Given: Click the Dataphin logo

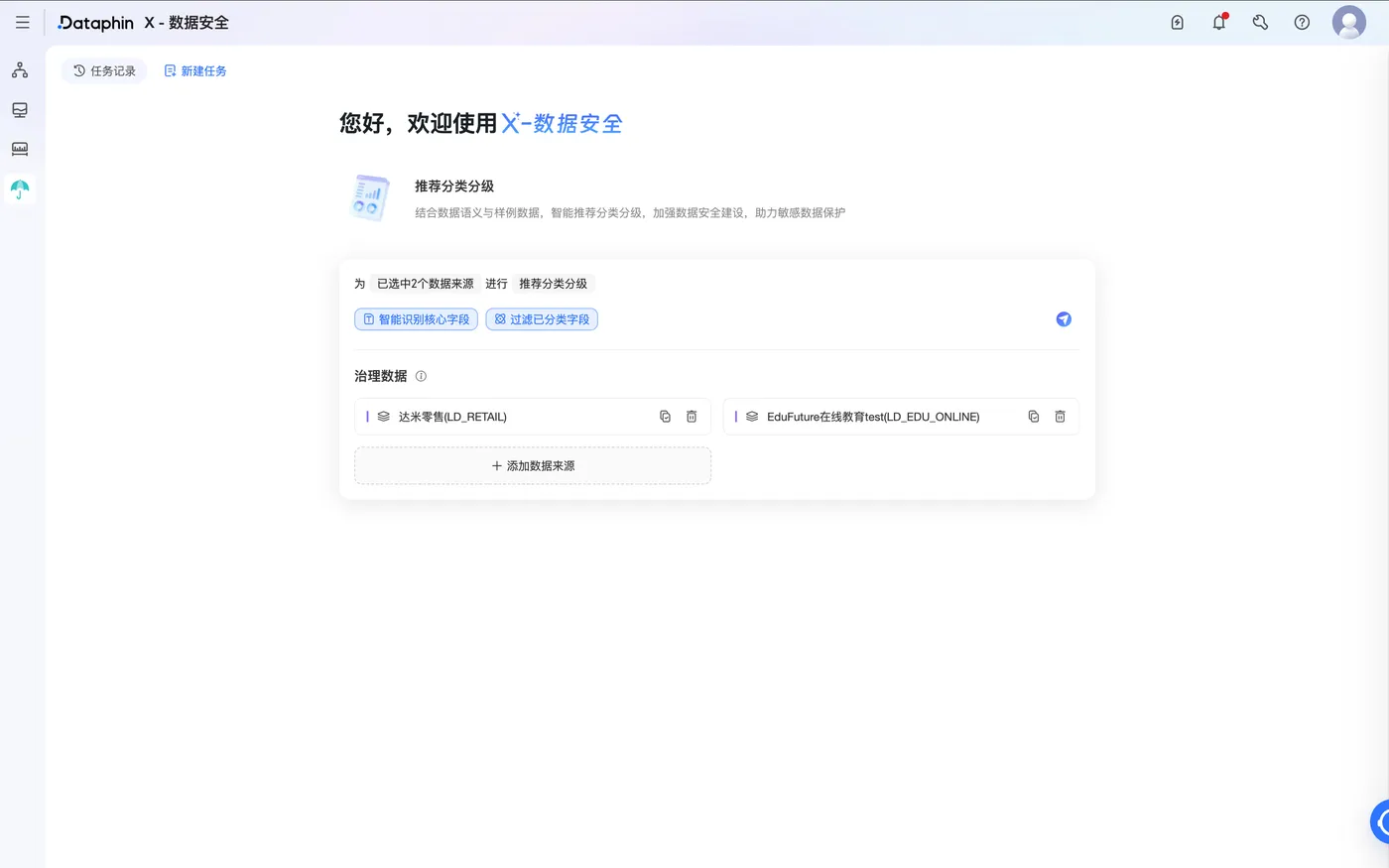Looking at the screenshot, I should coord(95,23).
